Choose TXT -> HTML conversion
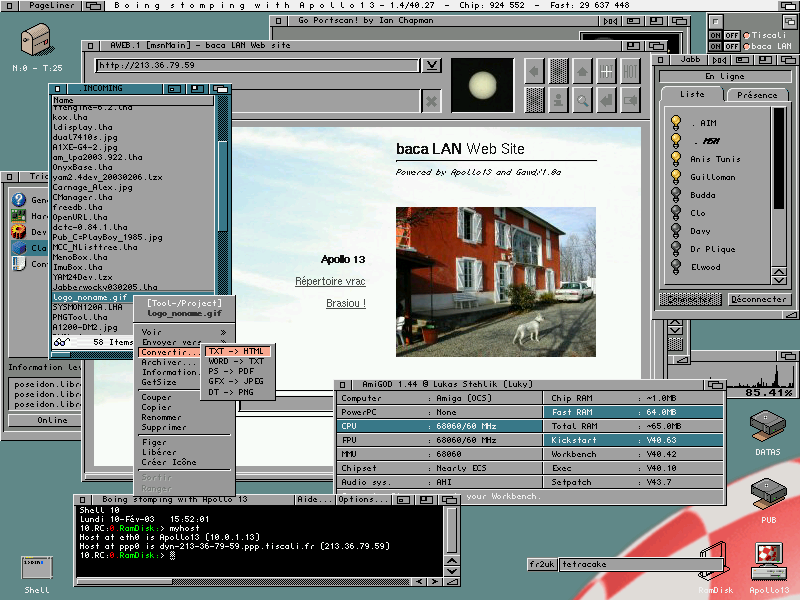This screenshot has width=800, height=600. pyautogui.click(x=237, y=352)
